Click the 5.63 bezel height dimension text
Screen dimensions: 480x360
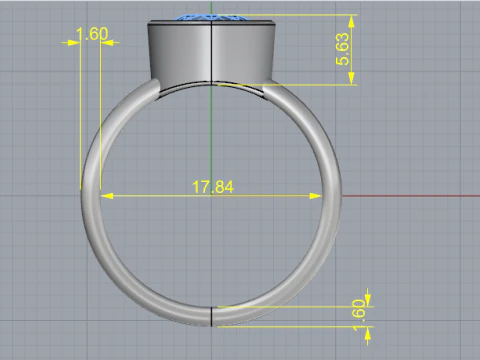click(342, 49)
